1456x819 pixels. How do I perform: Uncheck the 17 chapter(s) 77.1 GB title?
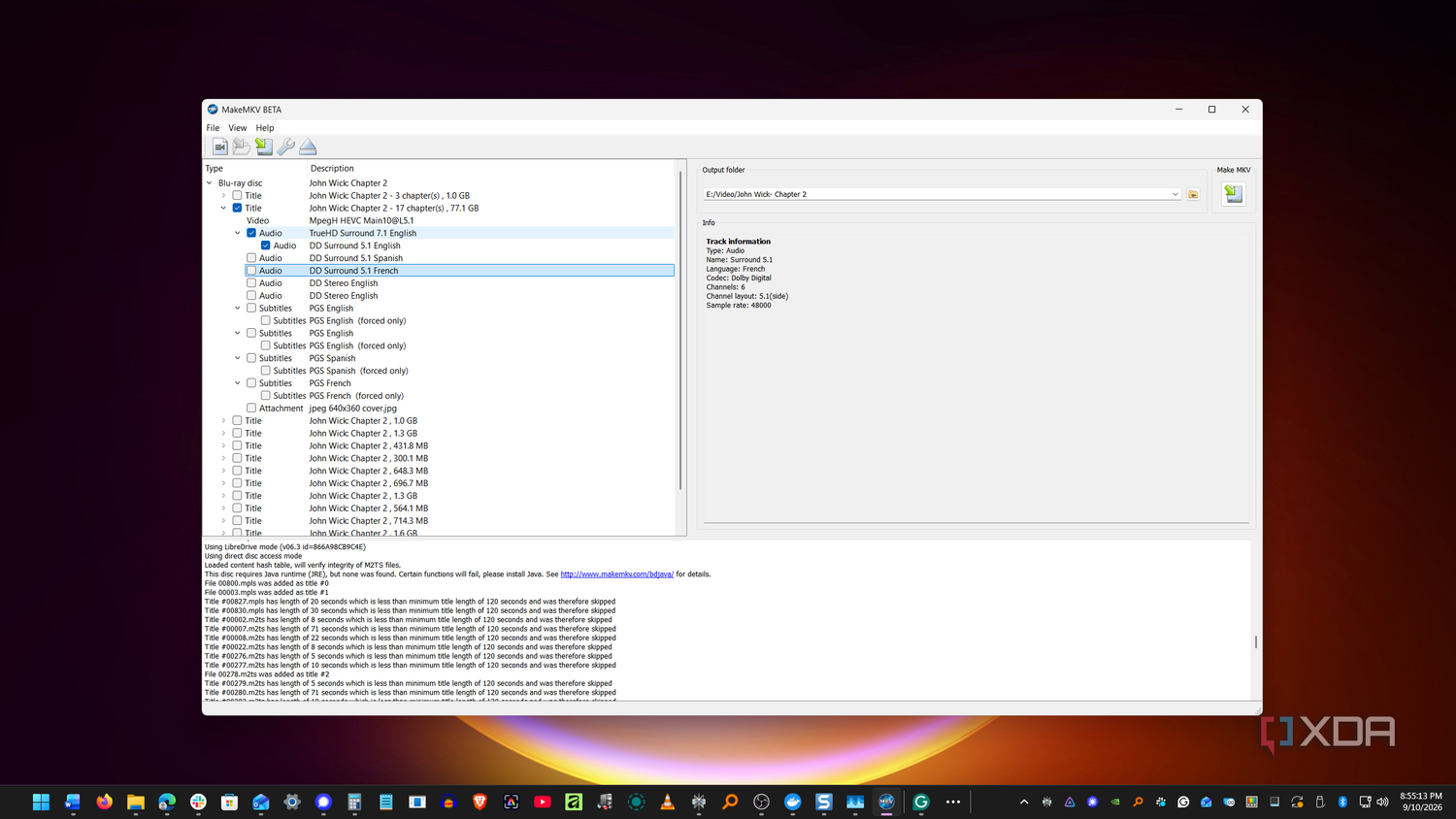(x=237, y=208)
